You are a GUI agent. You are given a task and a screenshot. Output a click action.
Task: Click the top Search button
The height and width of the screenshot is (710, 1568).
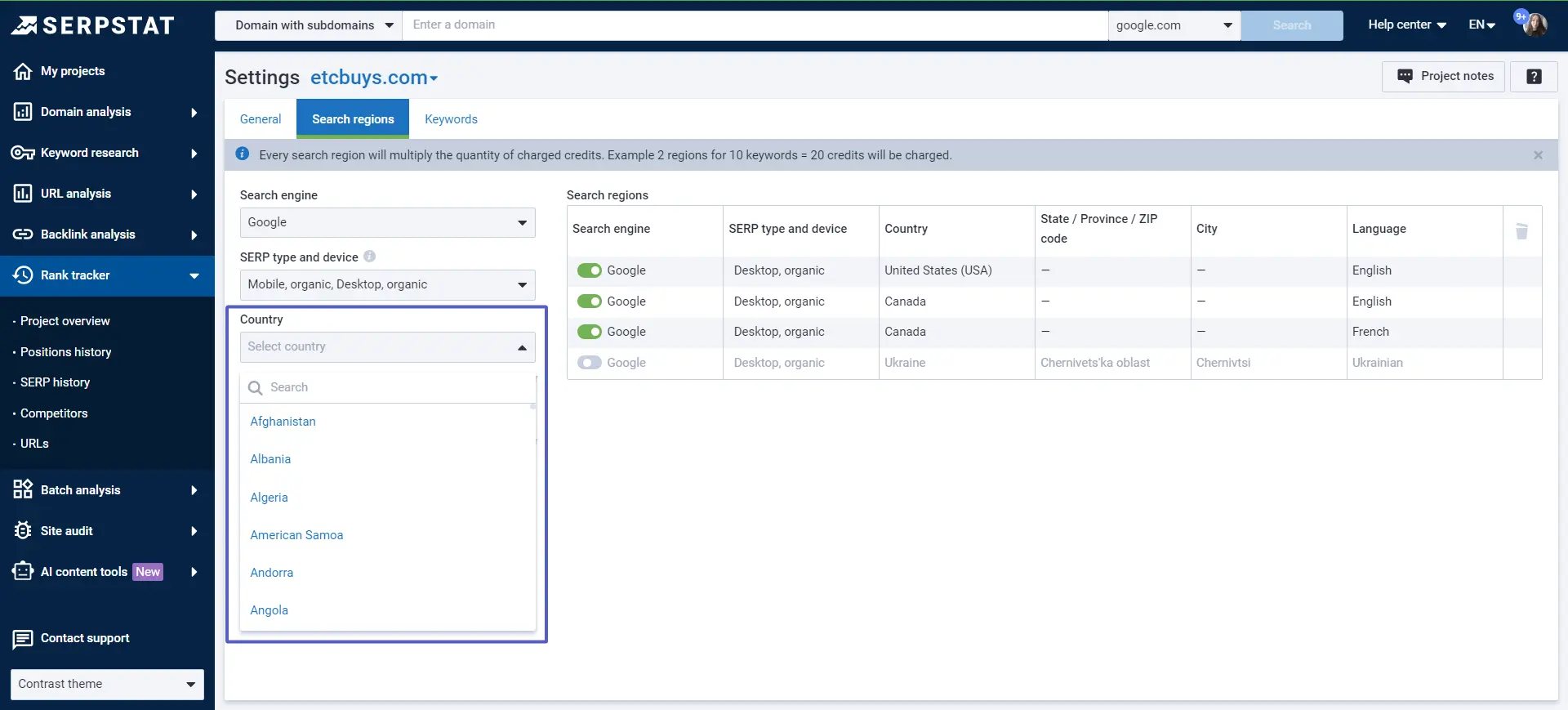coord(1292,25)
